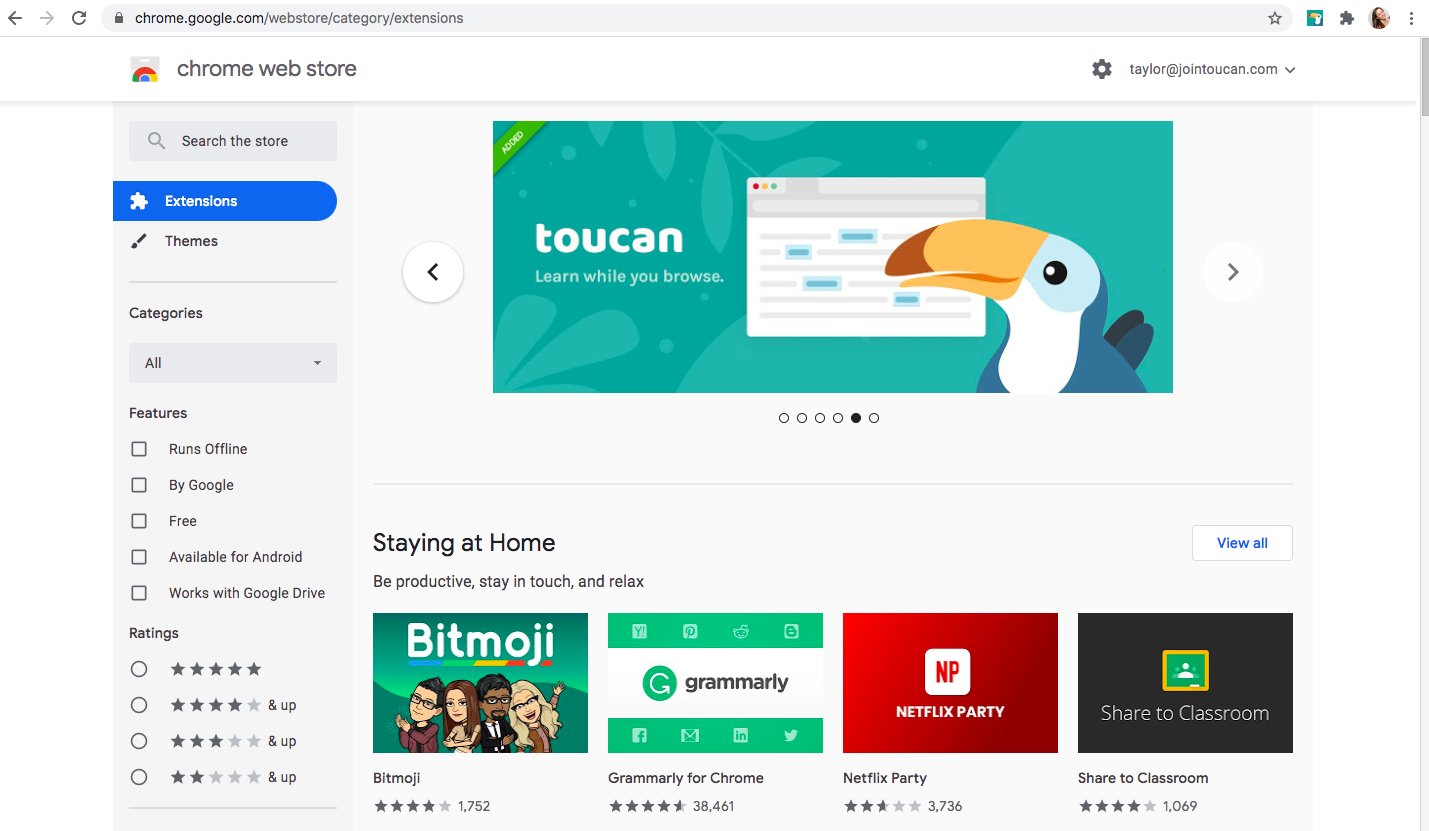Go to the fourth carousel dot
Viewport: 1429px width, 831px height.
(838, 418)
